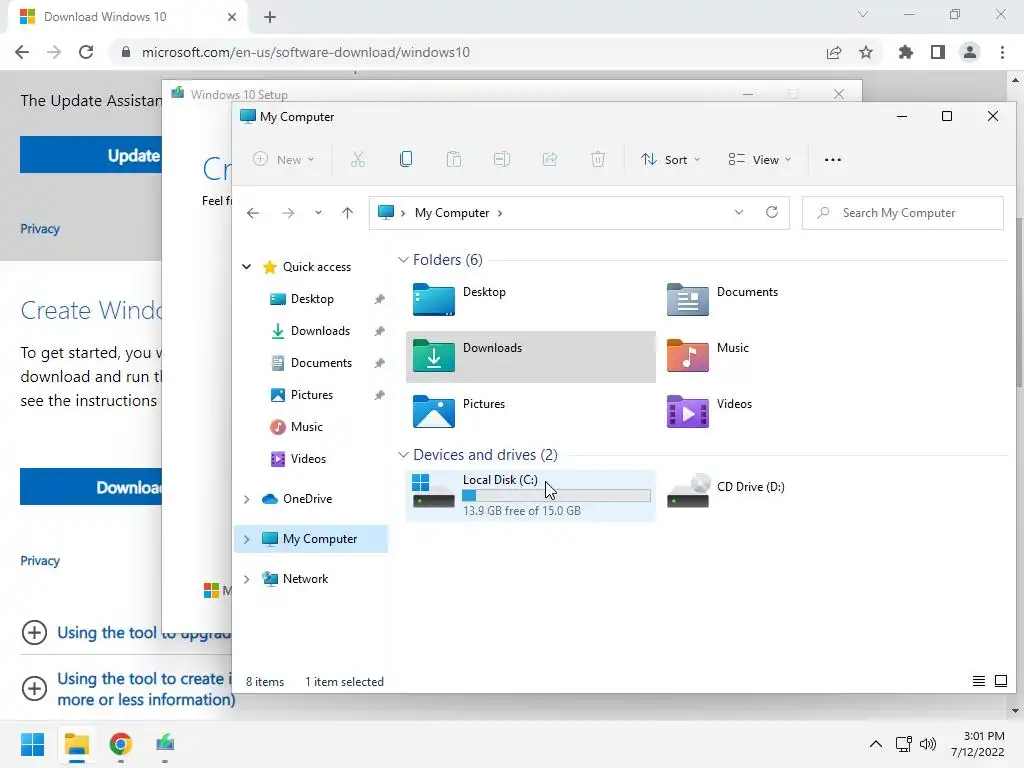Click the Chrome address bar URL
1024x768 pixels.
coord(306,52)
